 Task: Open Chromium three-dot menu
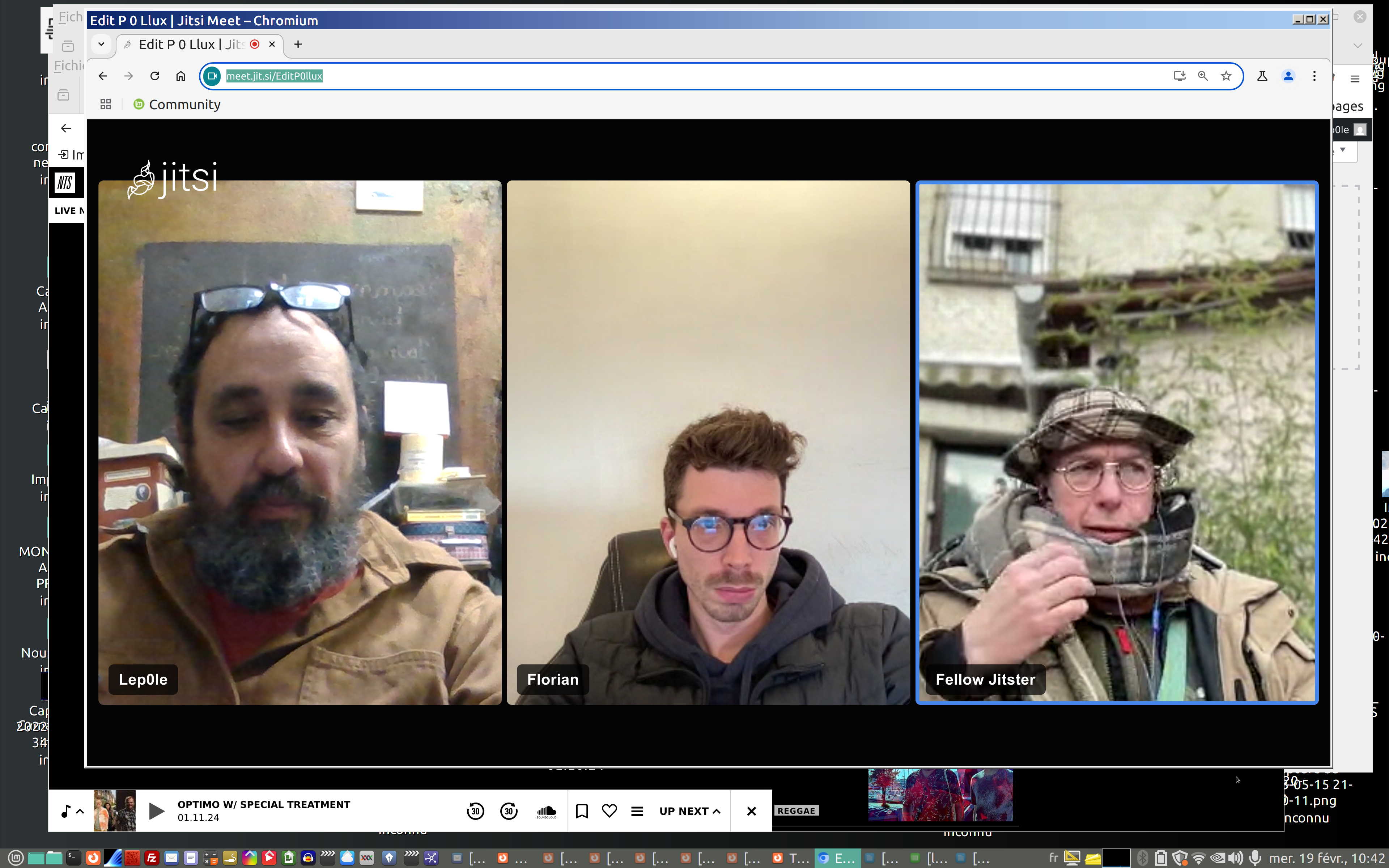pyautogui.click(x=1314, y=76)
